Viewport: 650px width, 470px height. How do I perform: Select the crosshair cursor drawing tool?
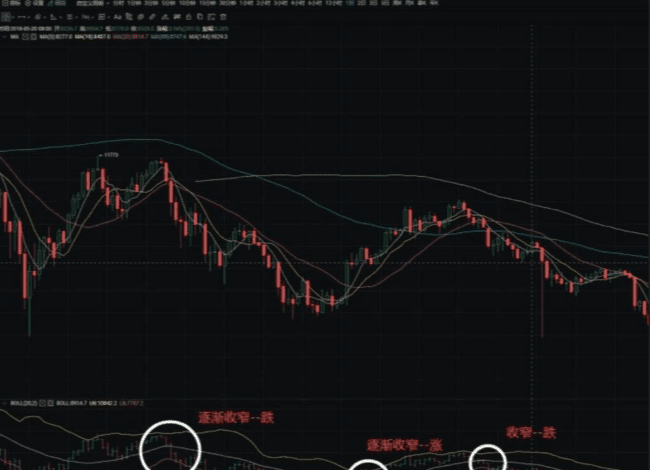tap(6, 17)
